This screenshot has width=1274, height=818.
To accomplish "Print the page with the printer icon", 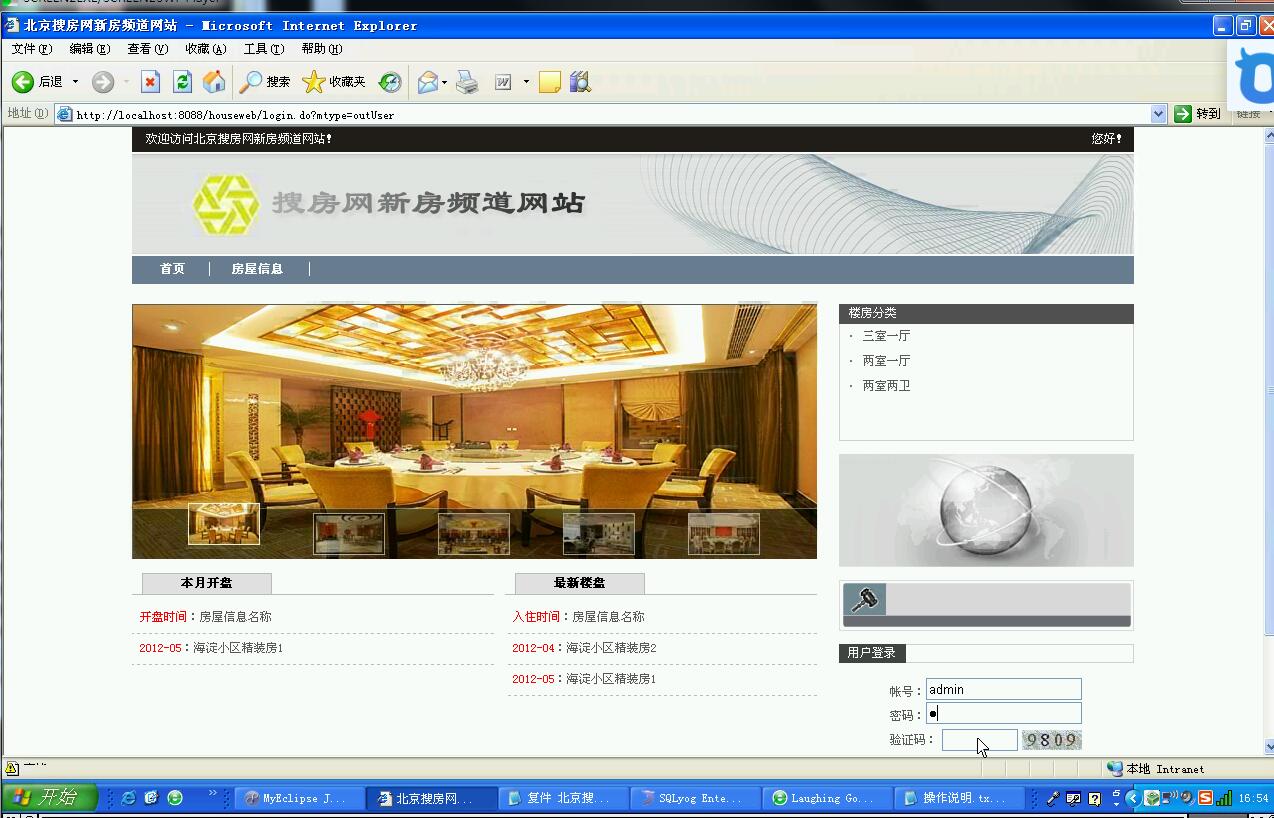I will point(467,82).
